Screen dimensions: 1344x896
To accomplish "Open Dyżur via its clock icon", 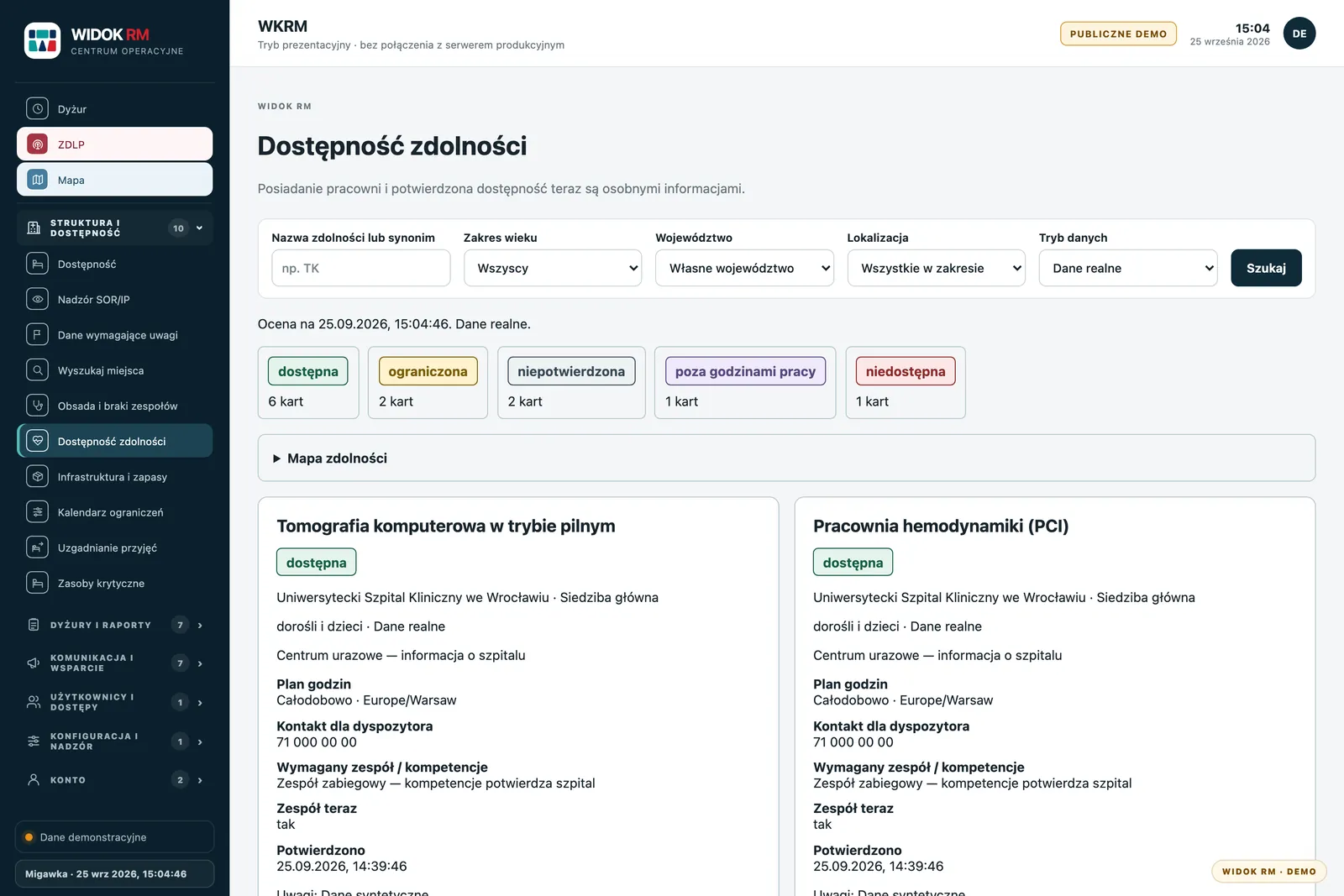I will click(37, 109).
